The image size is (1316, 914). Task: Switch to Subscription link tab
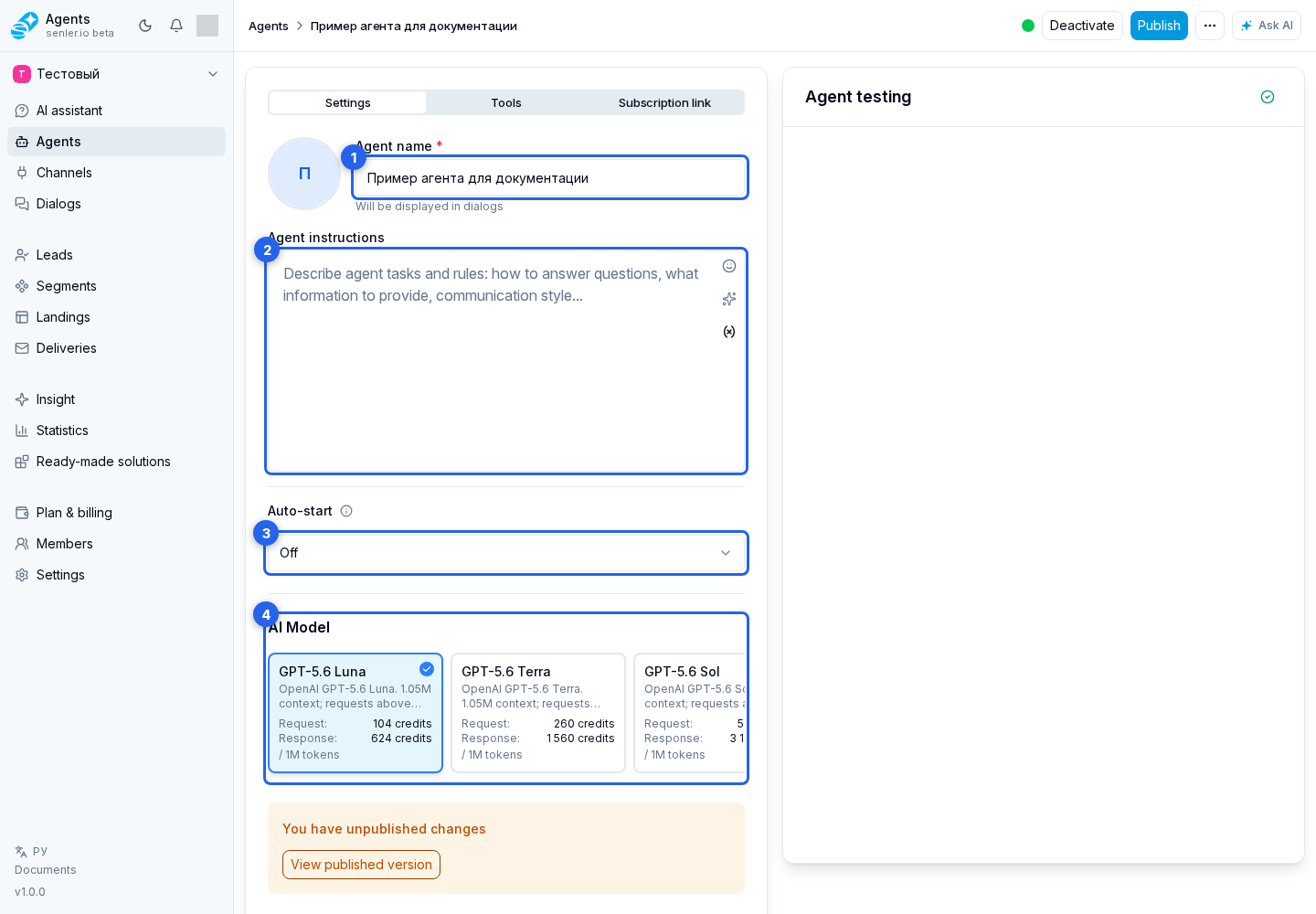pyautogui.click(x=664, y=102)
